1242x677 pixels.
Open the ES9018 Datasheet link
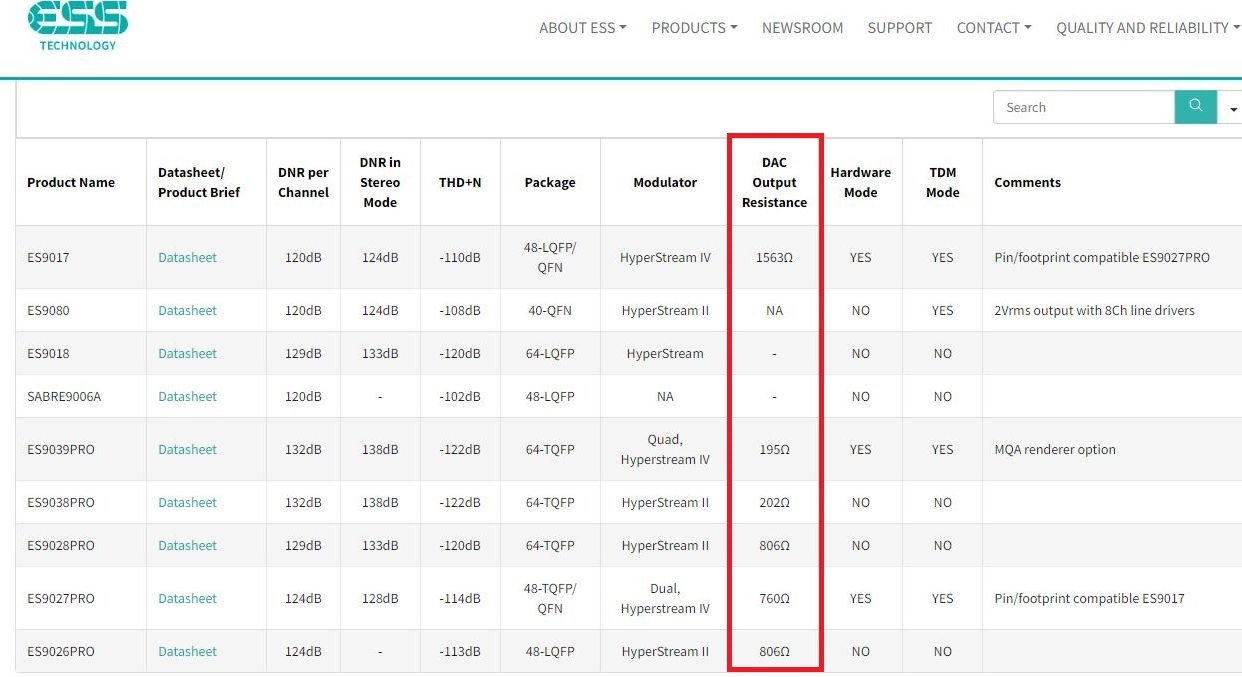[x=187, y=353]
